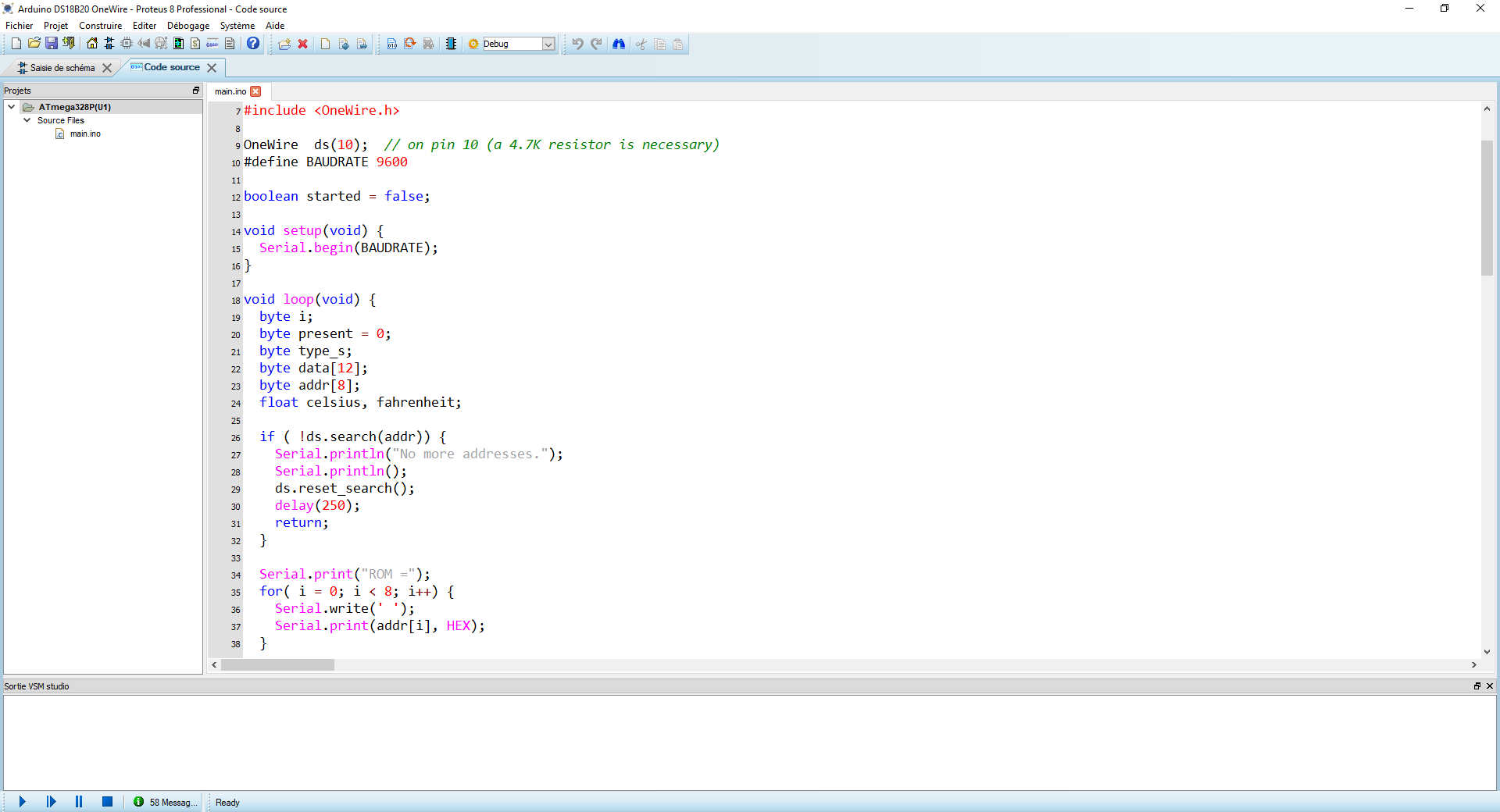
Task: Click the horizontal scrollbar thumb of editor
Action: pos(277,665)
